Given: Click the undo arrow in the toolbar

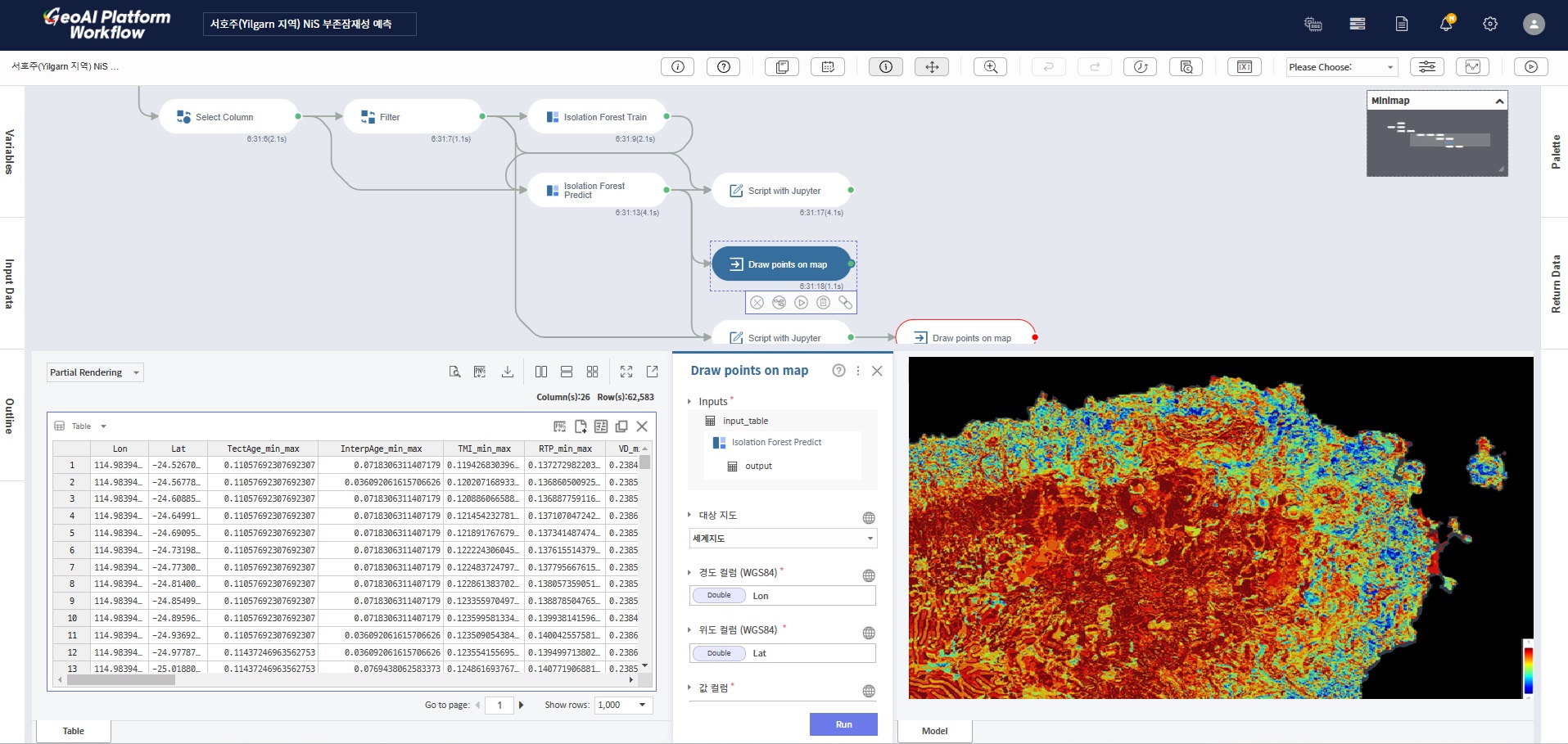Looking at the screenshot, I should pos(1049,67).
